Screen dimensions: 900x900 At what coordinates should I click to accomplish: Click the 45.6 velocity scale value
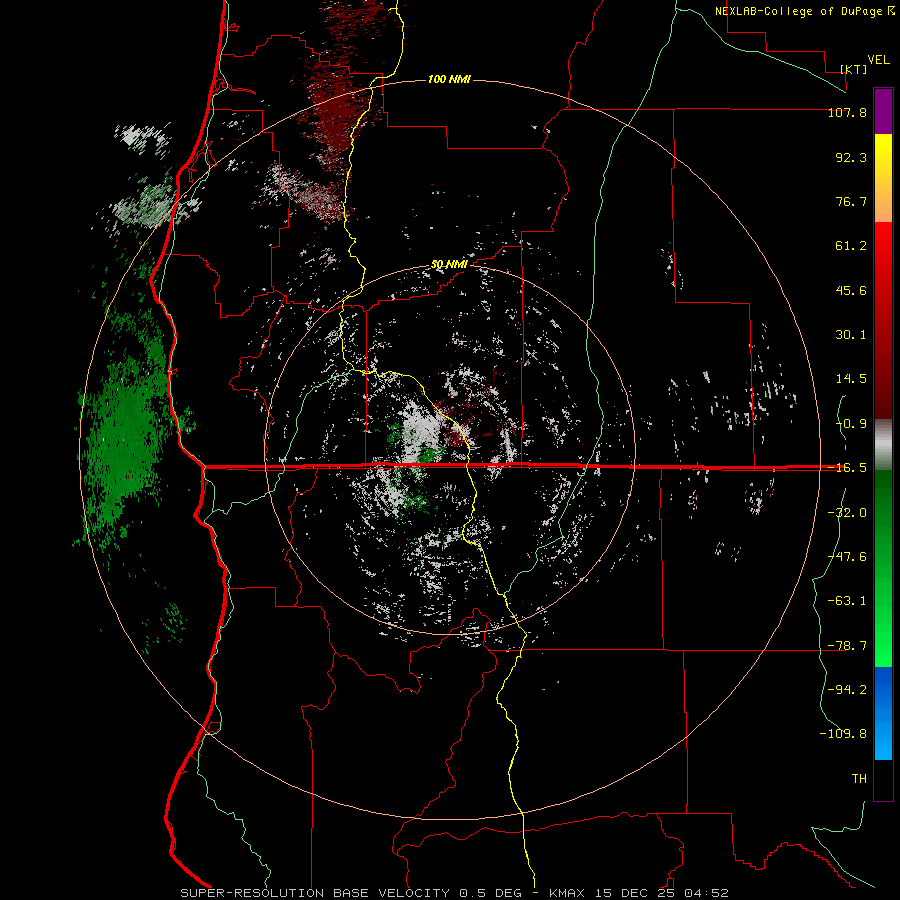click(x=851, y=290)
